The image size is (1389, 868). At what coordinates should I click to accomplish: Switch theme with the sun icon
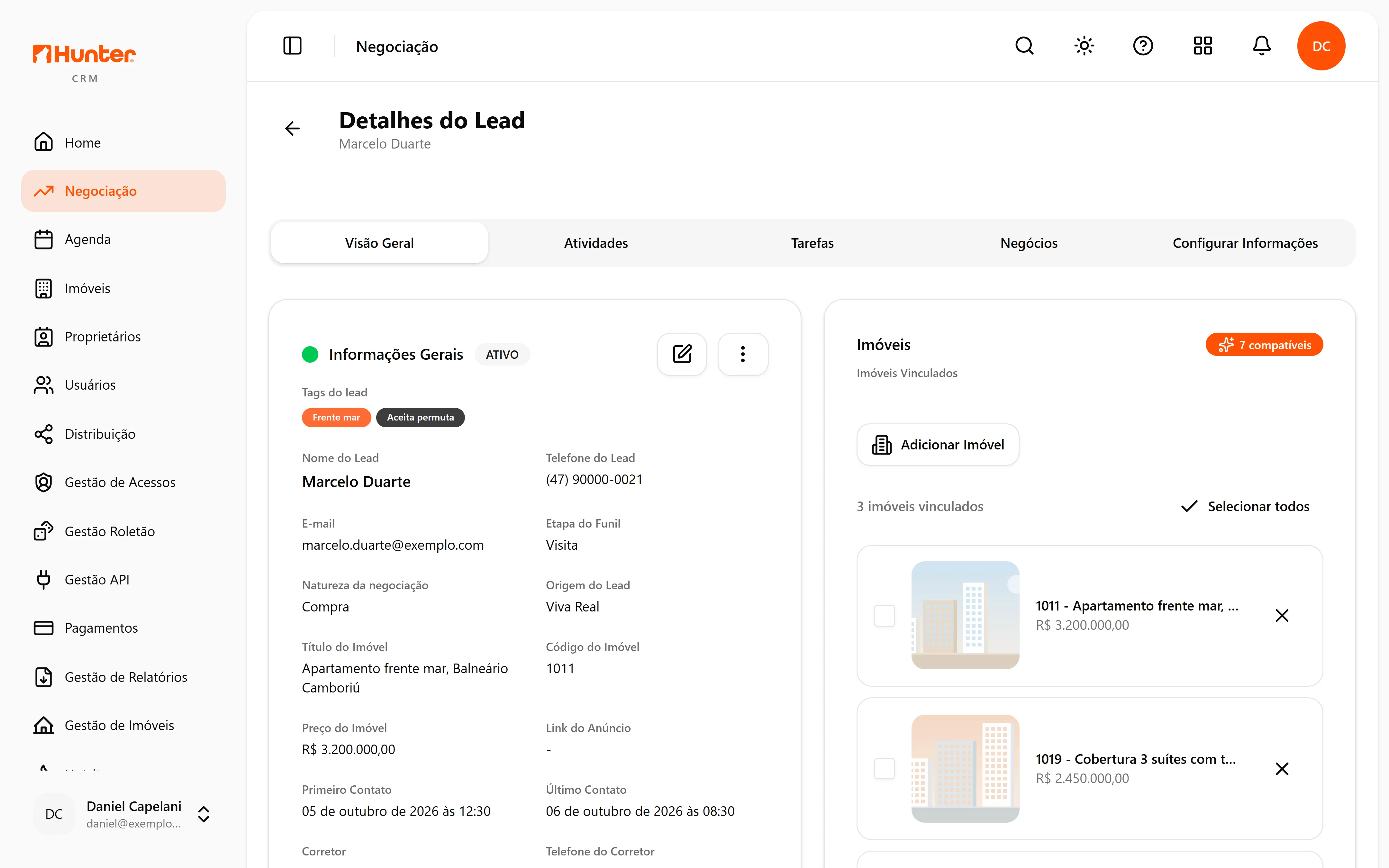point(1084,46)
